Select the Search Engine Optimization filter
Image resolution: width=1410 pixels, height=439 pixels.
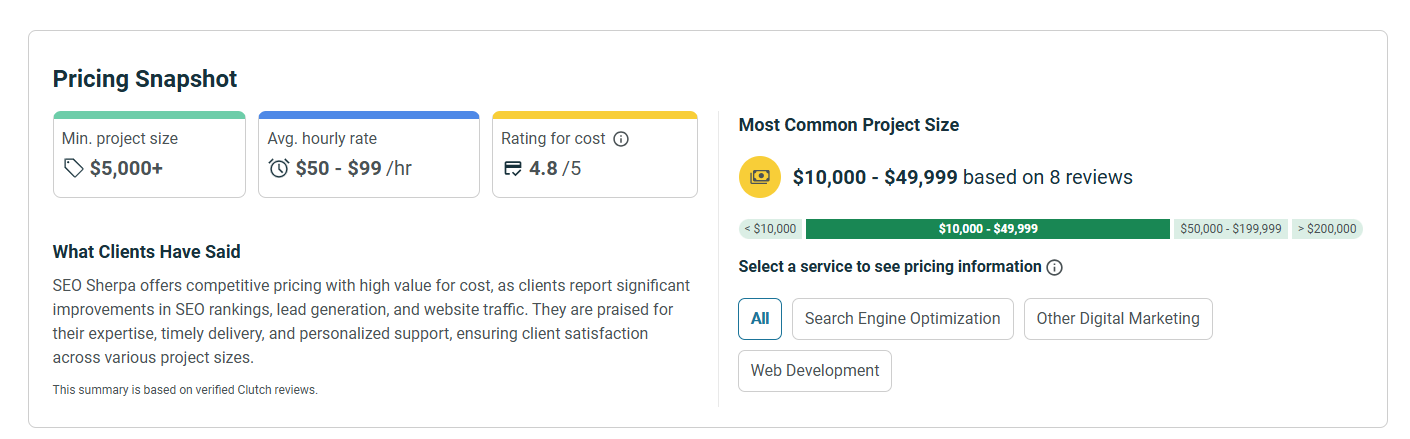point(902,319)
